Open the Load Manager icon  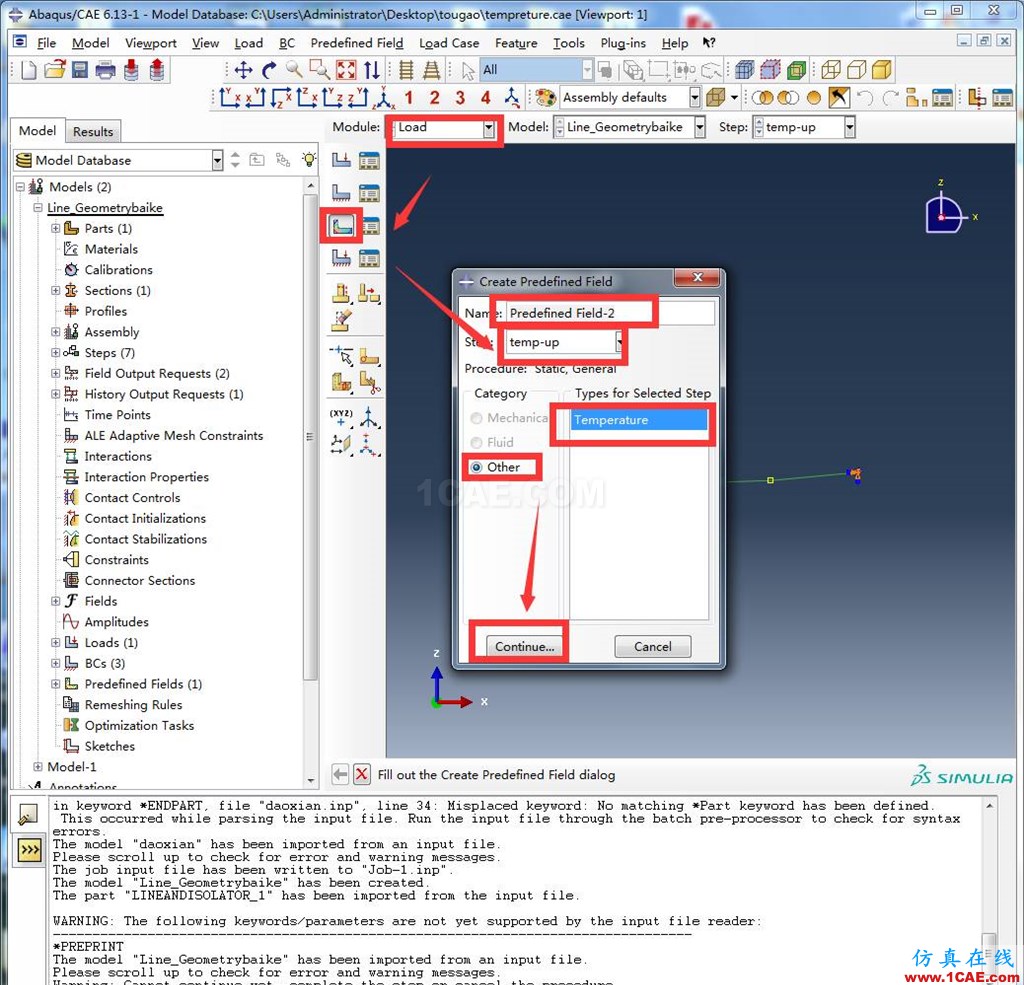pyautogui.click(x=369, y=160)
